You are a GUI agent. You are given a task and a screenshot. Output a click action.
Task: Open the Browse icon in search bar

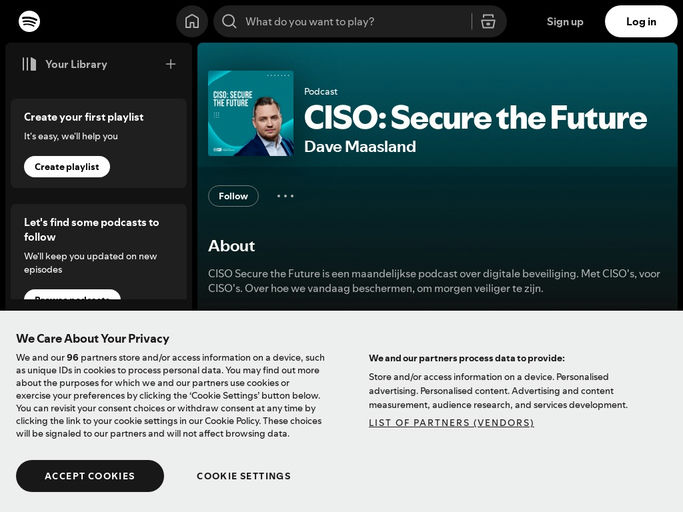[x=488, y=21]
